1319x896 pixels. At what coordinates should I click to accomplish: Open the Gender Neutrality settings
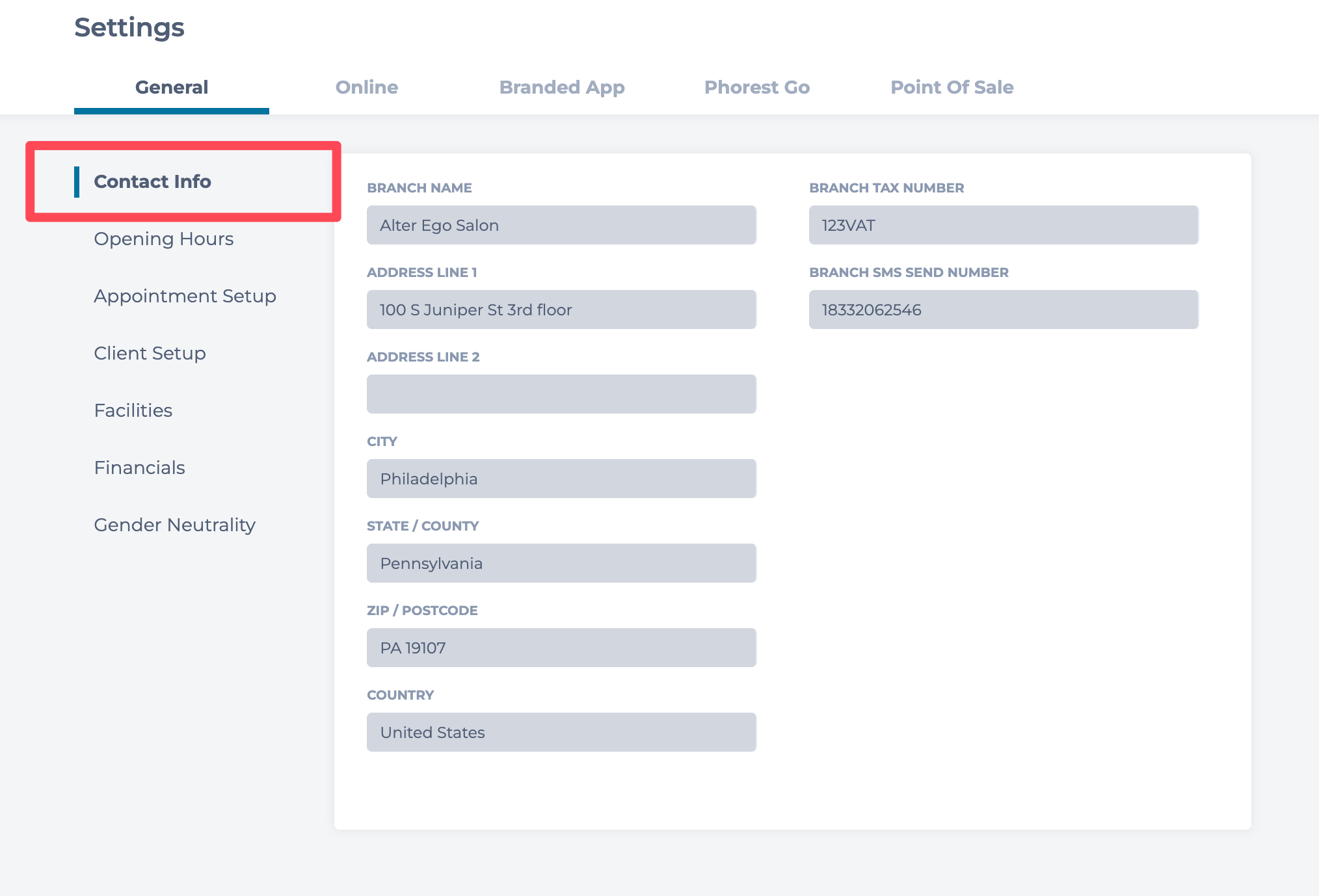click(x=174, y=525)
